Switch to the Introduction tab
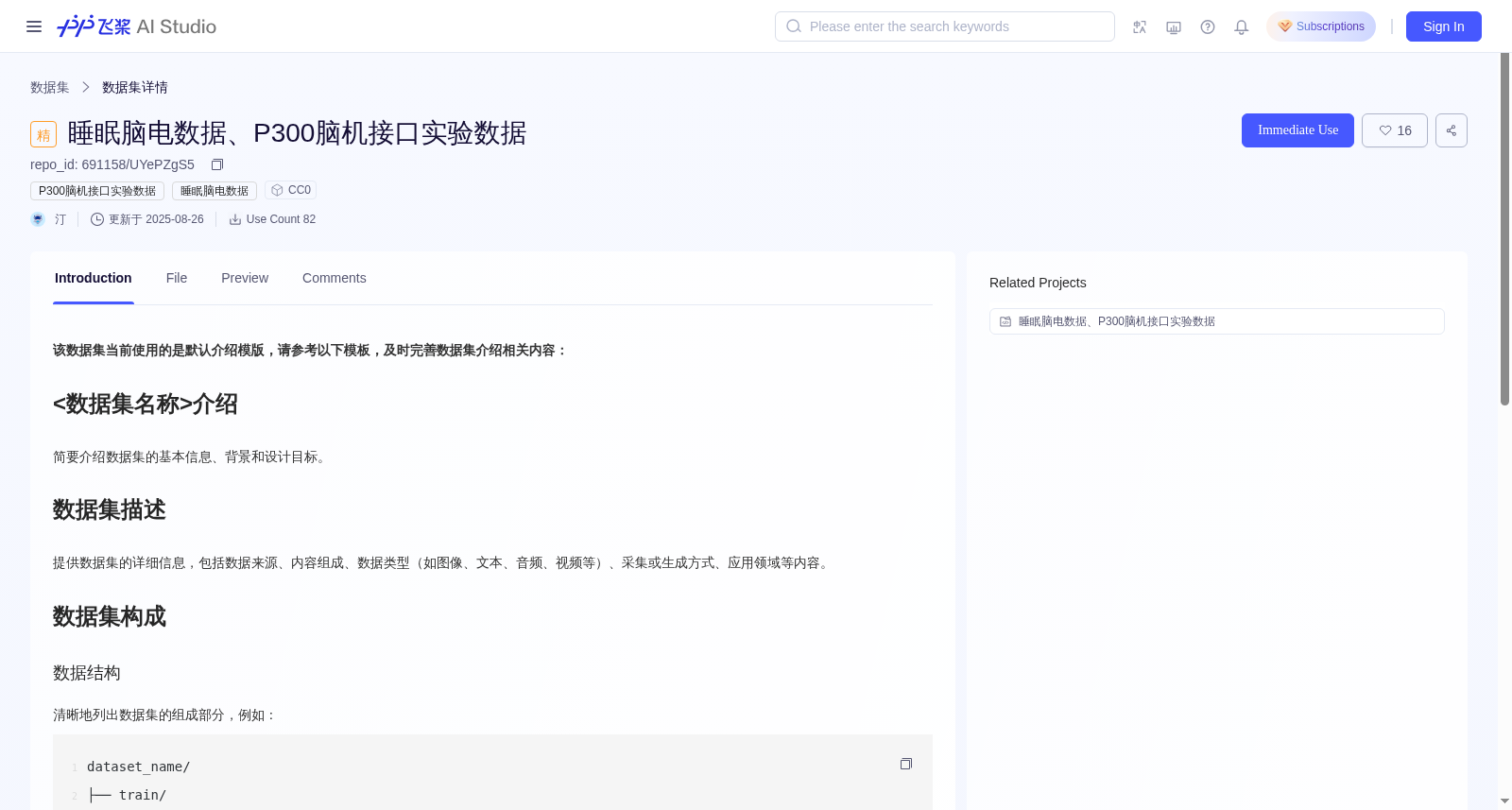The height and width of the screenshot is (810, 1512). 94,278
